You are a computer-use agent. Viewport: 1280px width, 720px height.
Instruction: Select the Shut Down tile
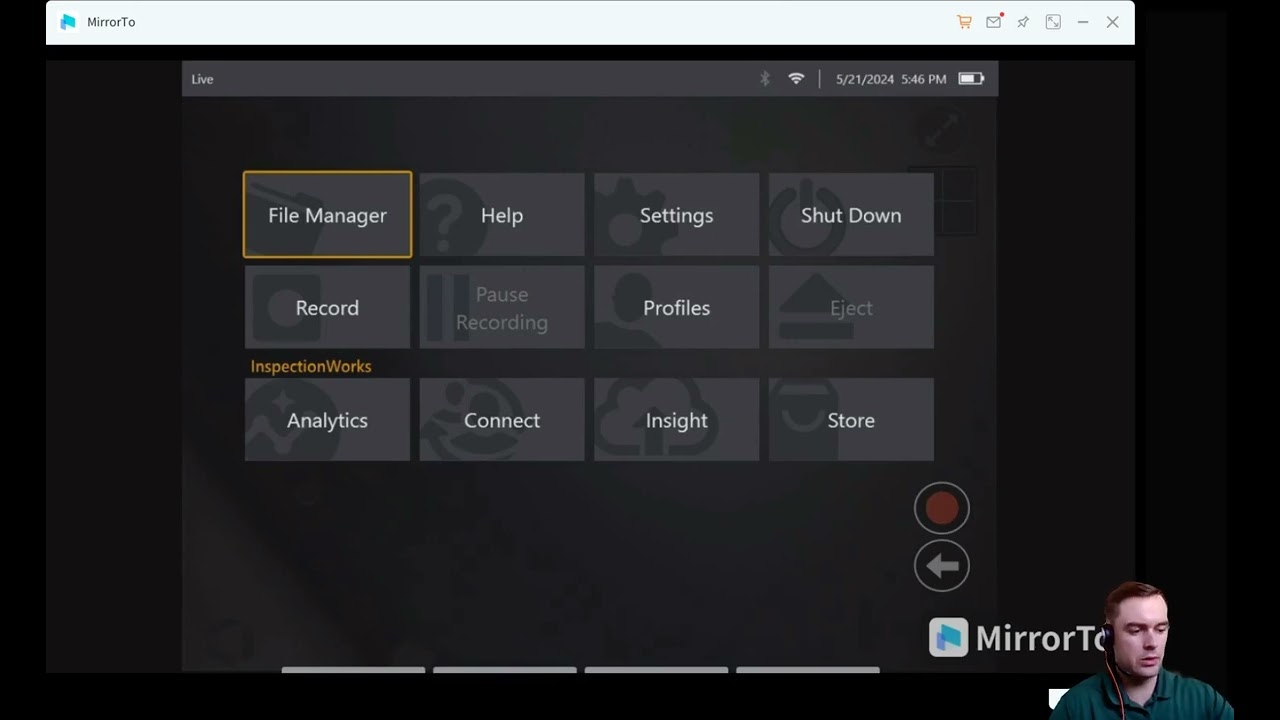(851, 215)
